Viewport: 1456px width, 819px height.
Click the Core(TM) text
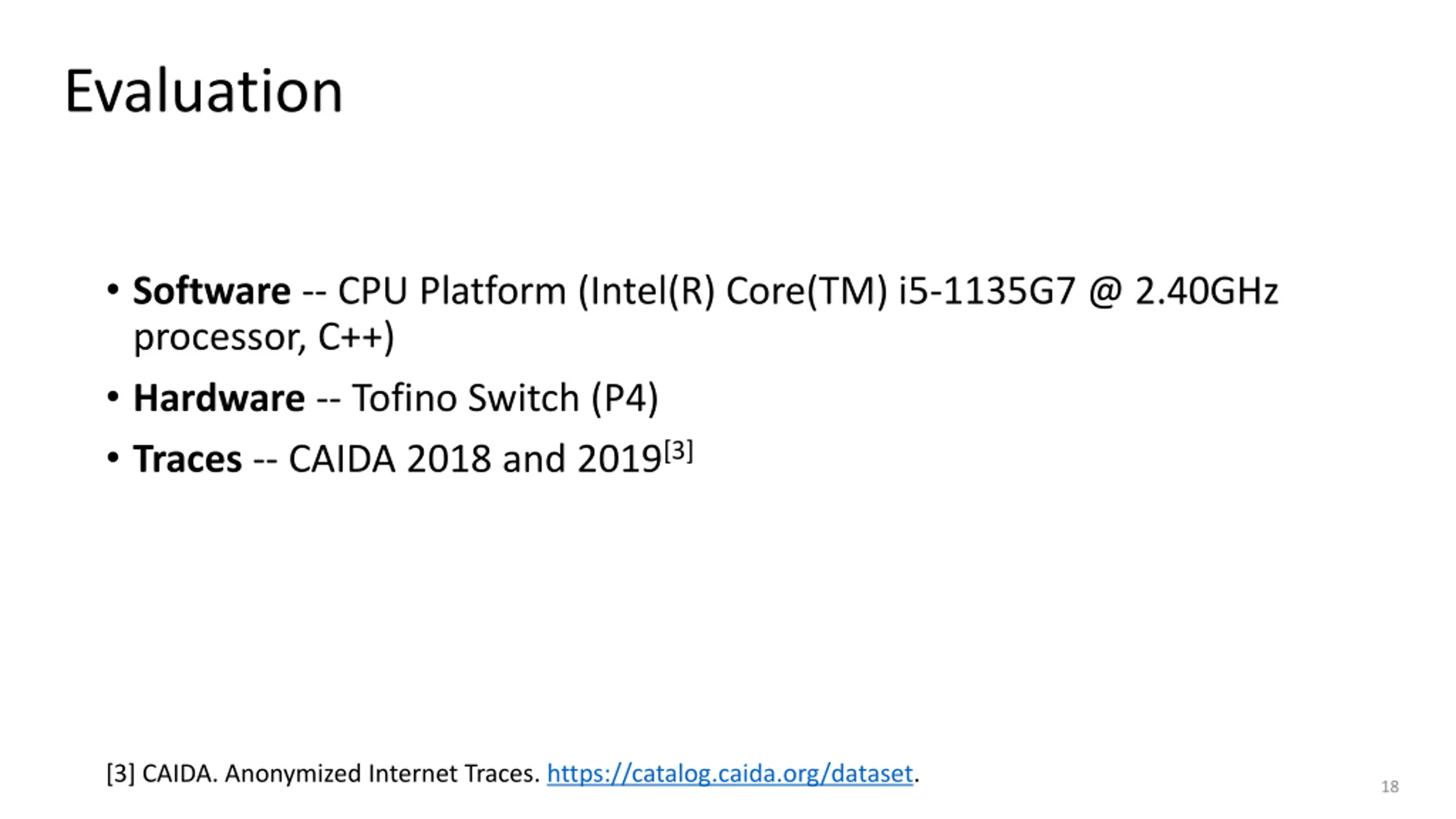pyautogui.click(x=806, y=292)
